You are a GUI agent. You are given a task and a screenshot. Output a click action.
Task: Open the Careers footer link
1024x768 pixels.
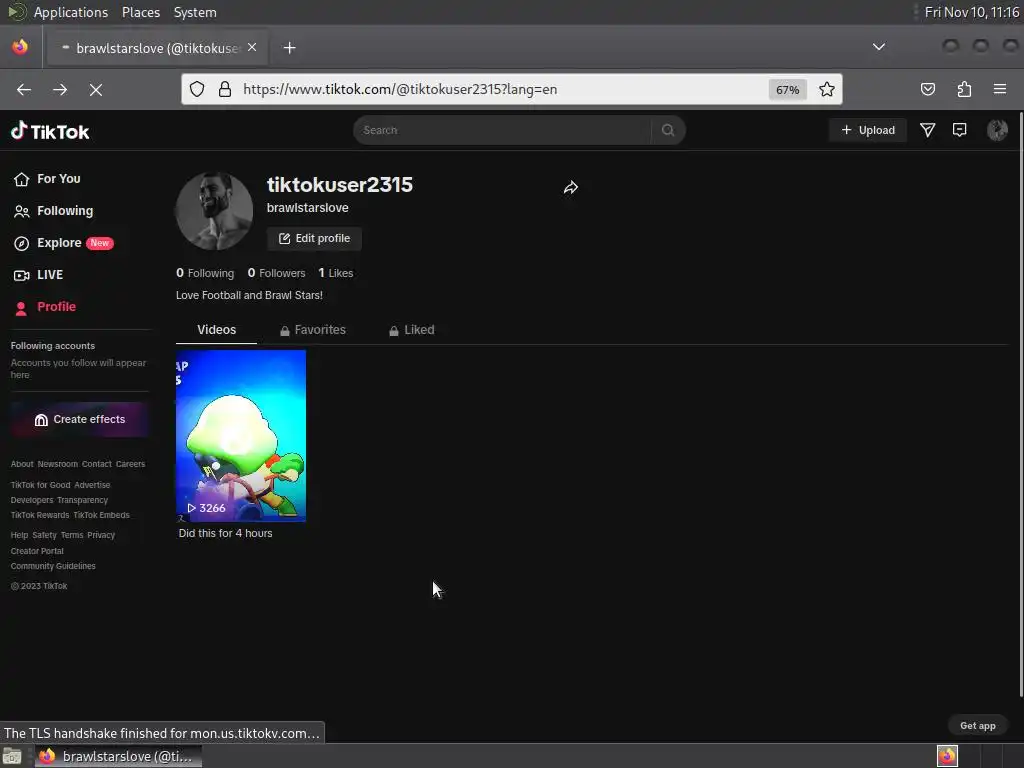click(131, 464)
